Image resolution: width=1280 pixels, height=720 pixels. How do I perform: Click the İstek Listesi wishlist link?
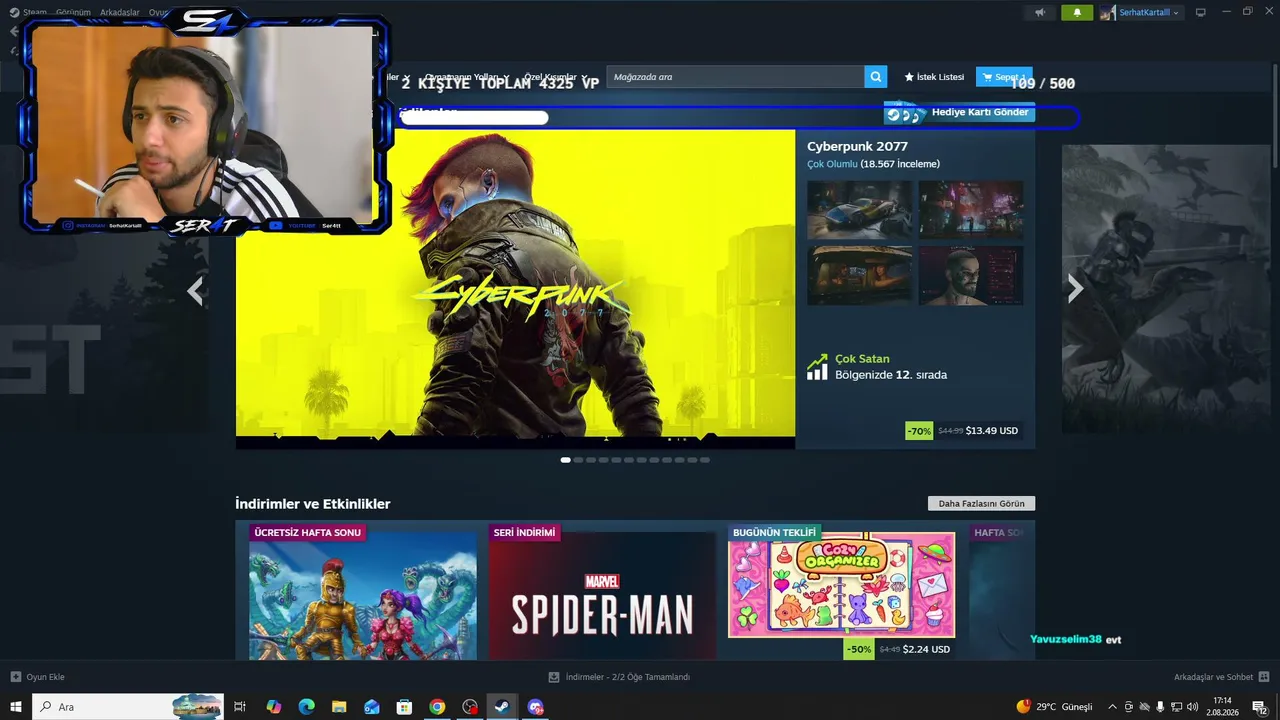click(934, 77)
